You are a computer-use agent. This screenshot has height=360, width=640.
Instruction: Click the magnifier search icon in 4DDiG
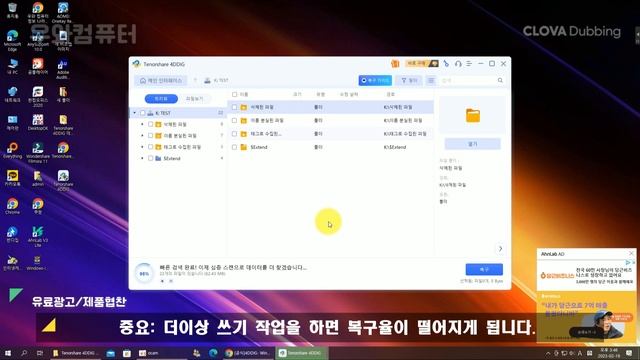500,80
